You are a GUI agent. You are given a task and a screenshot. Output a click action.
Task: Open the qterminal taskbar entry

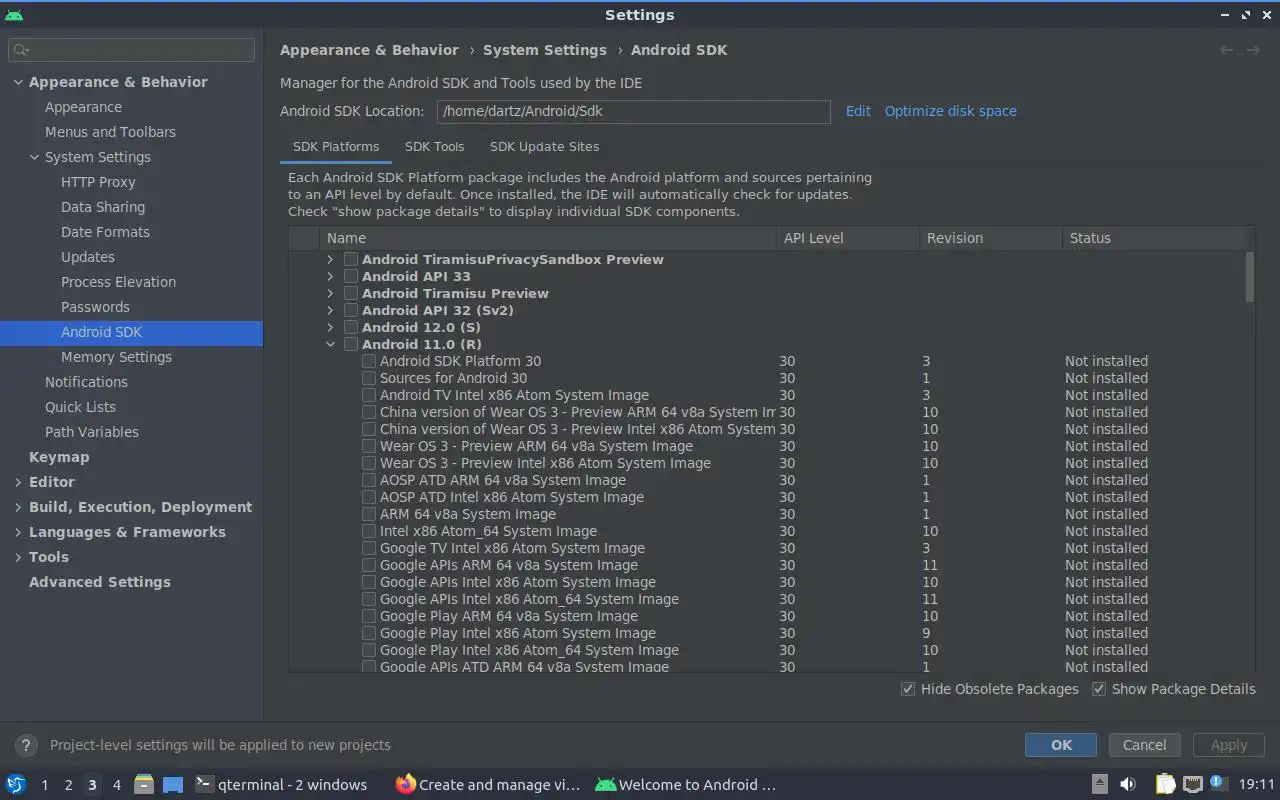[281, 784]
